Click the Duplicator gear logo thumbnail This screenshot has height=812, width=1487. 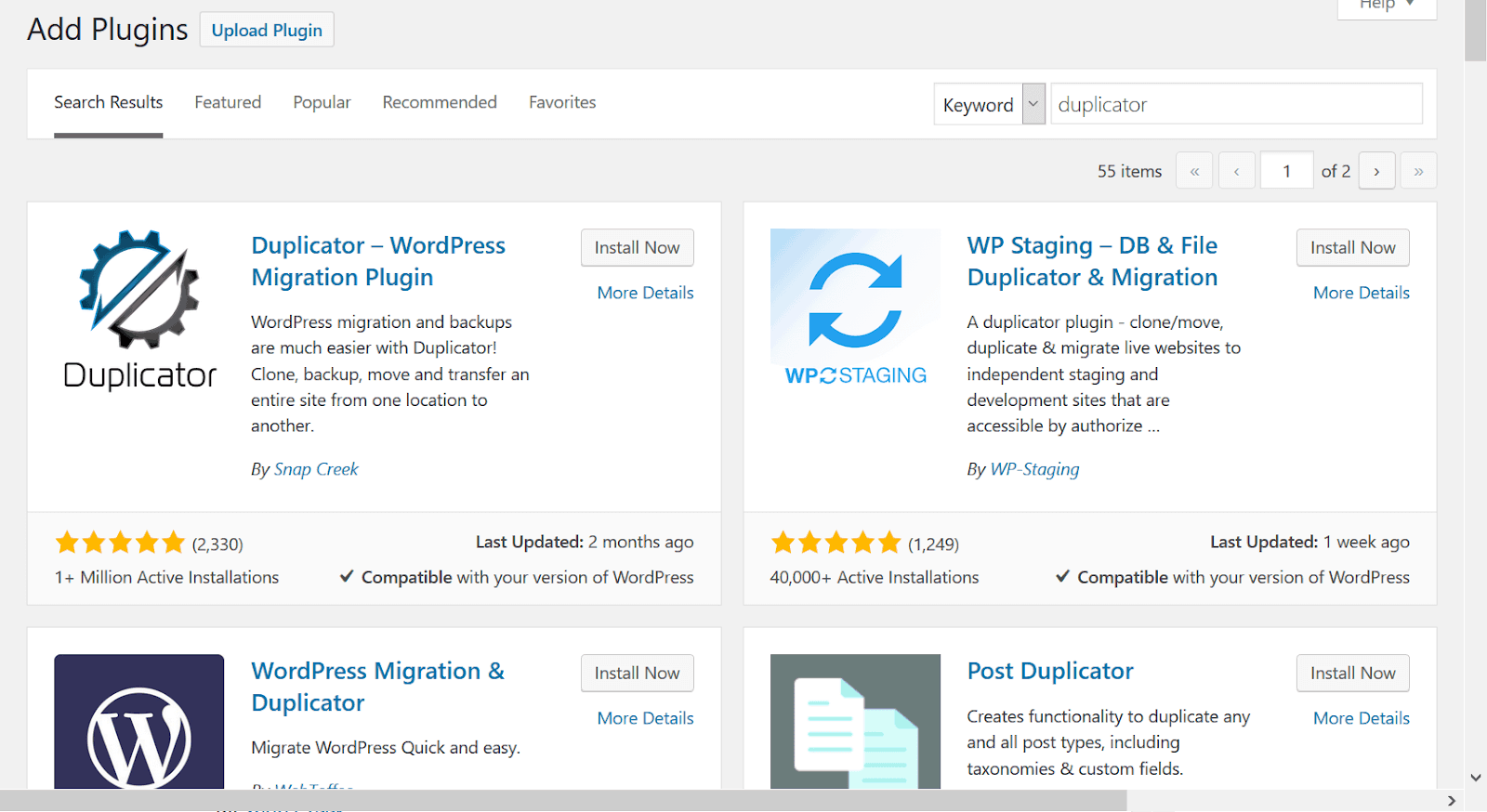139,313
